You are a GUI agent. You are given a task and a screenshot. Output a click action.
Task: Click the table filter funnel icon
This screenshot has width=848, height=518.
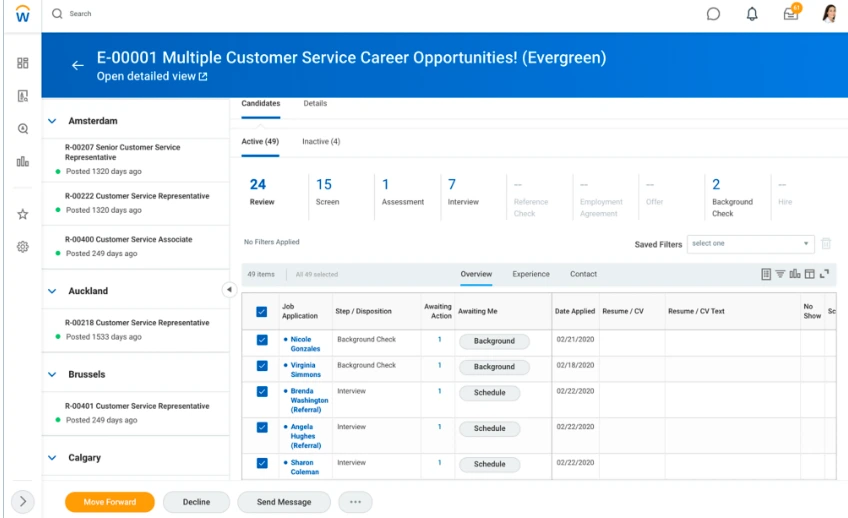(780, 274)
